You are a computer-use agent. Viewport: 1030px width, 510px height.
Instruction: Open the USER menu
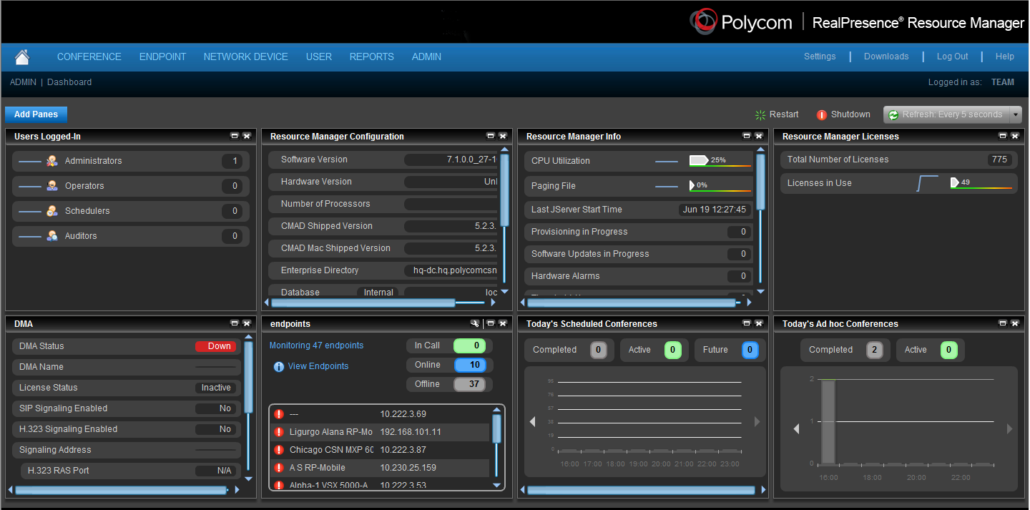[319, 57]
